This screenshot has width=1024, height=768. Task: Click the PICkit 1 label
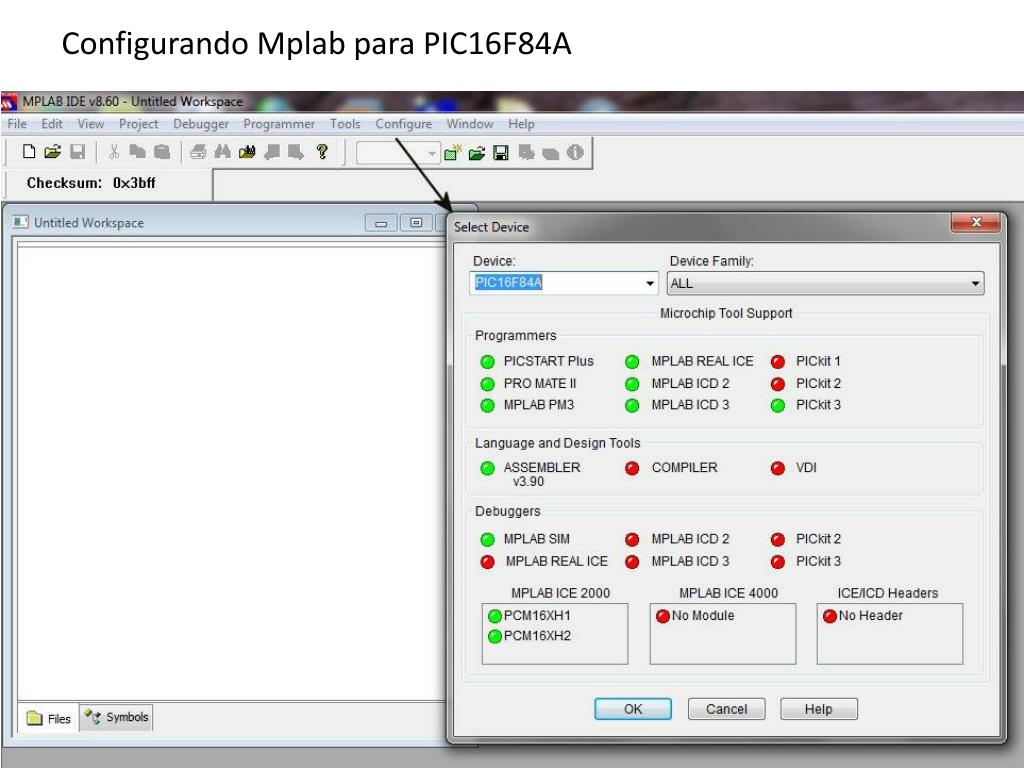point(818,361)
